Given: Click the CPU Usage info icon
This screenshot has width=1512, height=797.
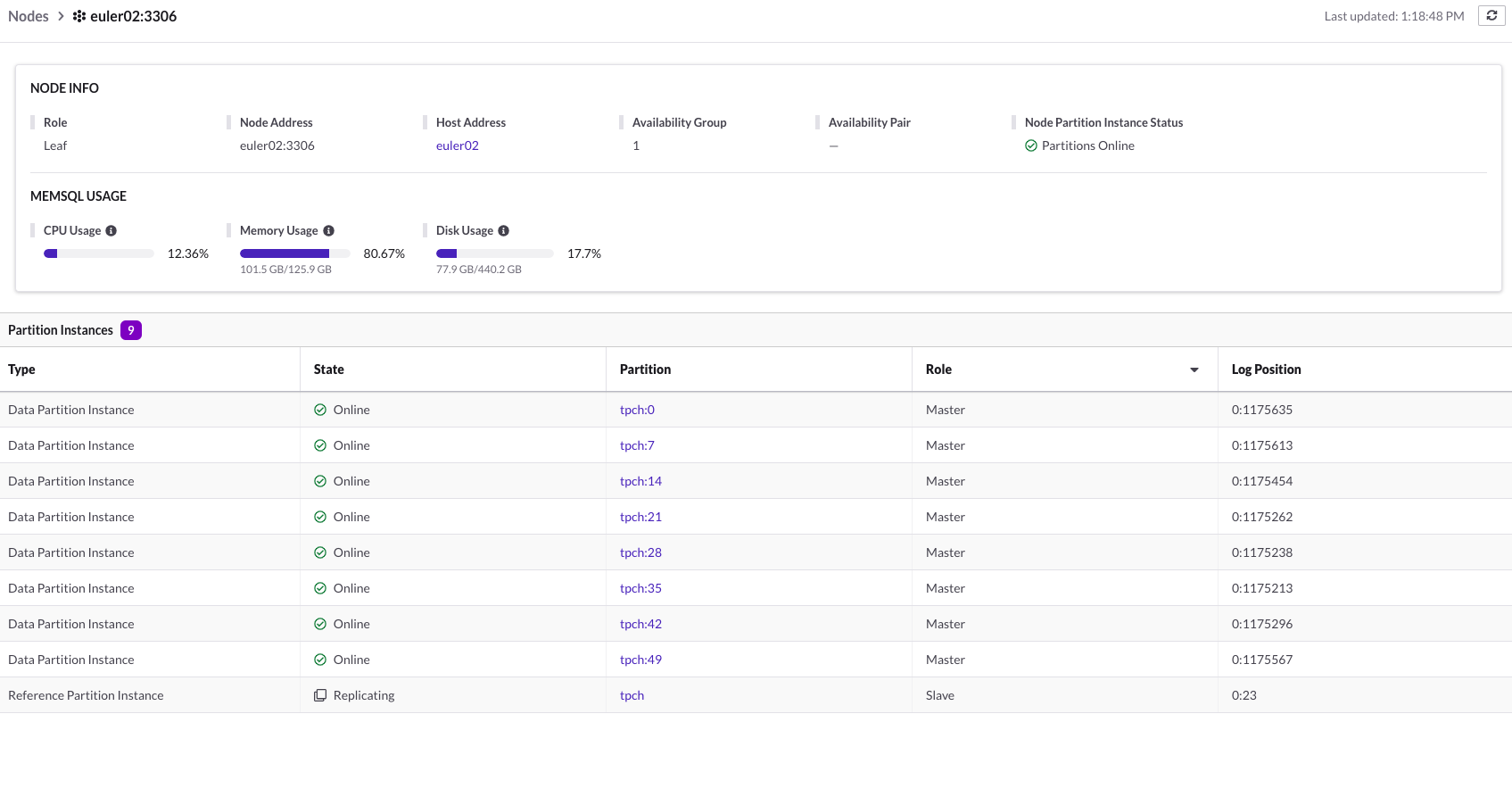Looking at the screenshot, I should [x=112, y=230].
